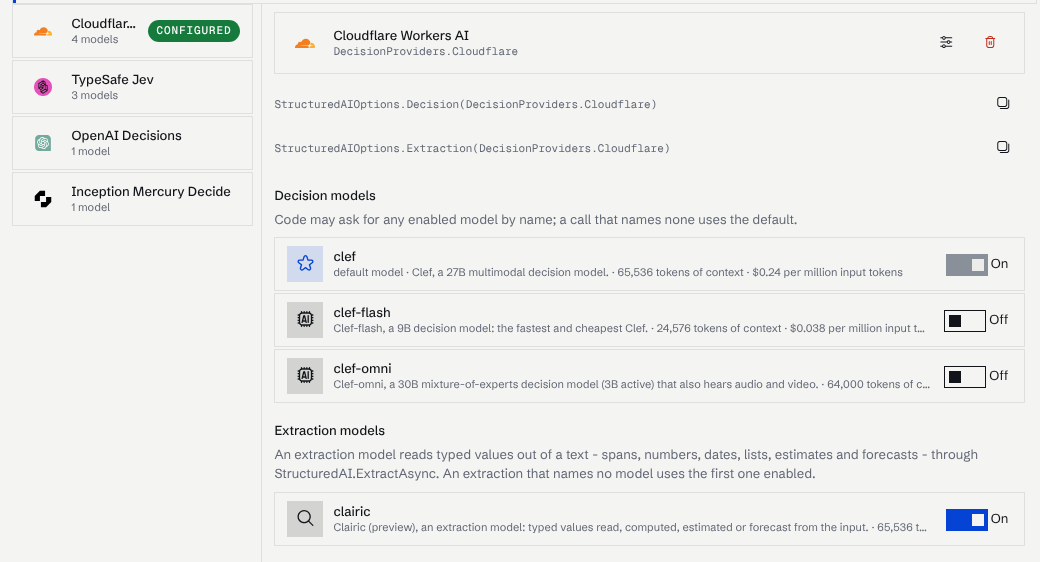Viewport: 1040px width, 562px height.
Task: Click the StructuredAIOptions.Extraction code line
Action: coord(472,148)
